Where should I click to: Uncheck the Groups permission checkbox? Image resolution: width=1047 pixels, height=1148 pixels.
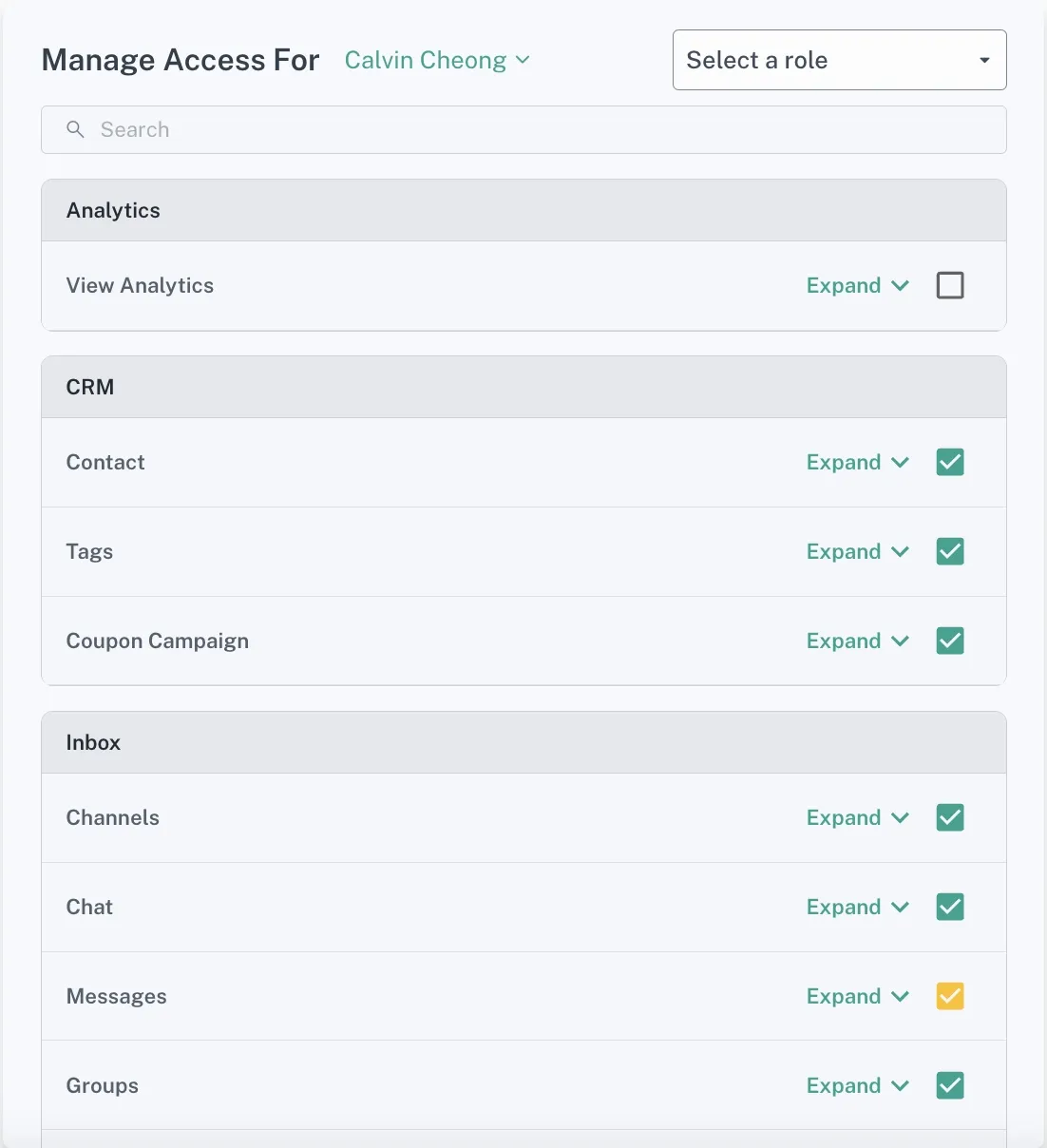click(950, 1085)
